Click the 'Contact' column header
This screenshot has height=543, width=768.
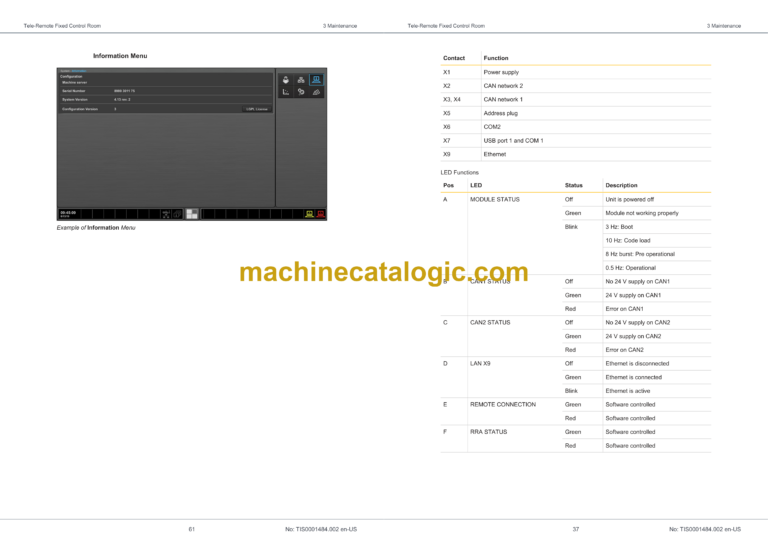454,58
